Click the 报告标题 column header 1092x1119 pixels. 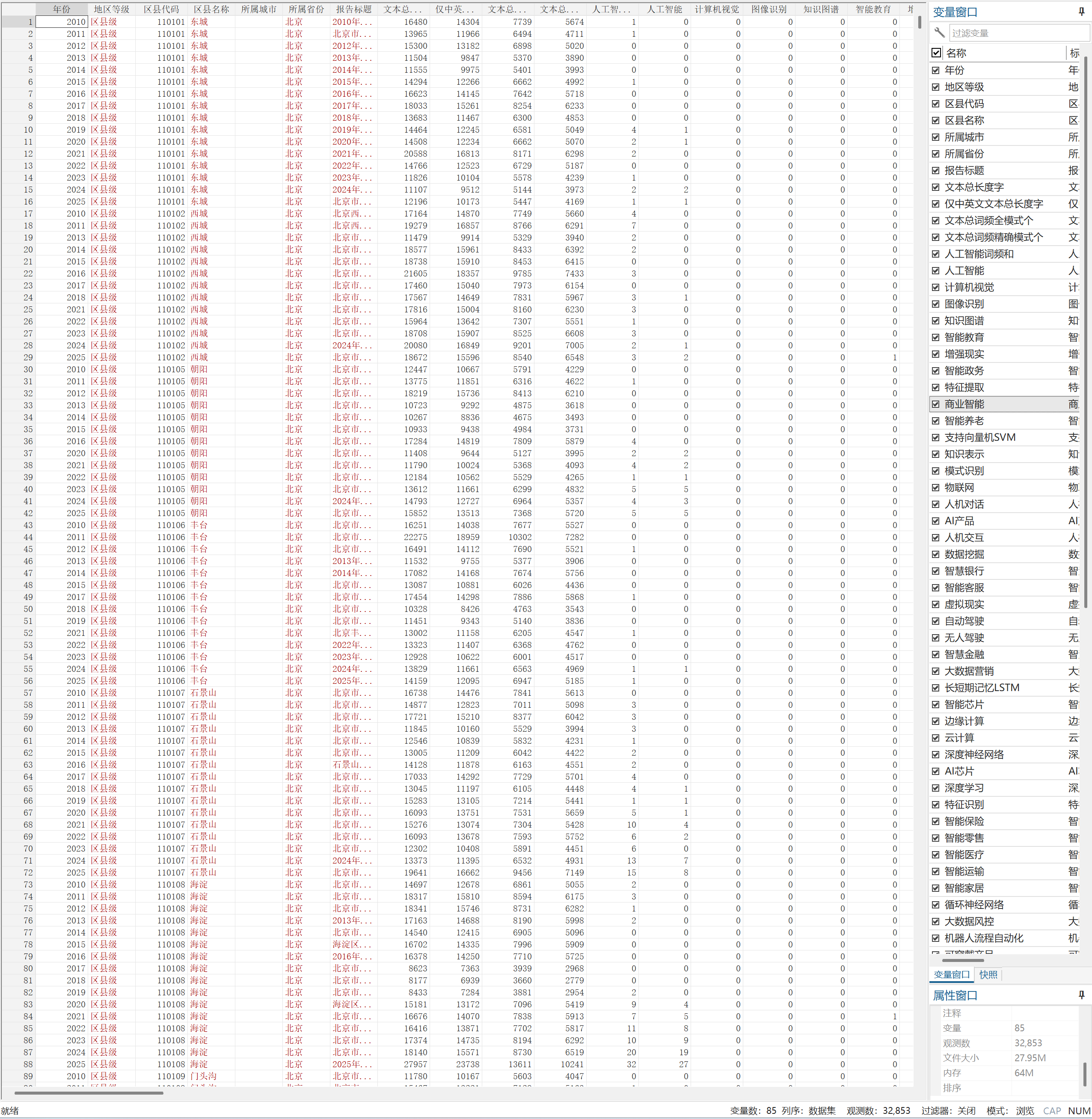point(353,9)
